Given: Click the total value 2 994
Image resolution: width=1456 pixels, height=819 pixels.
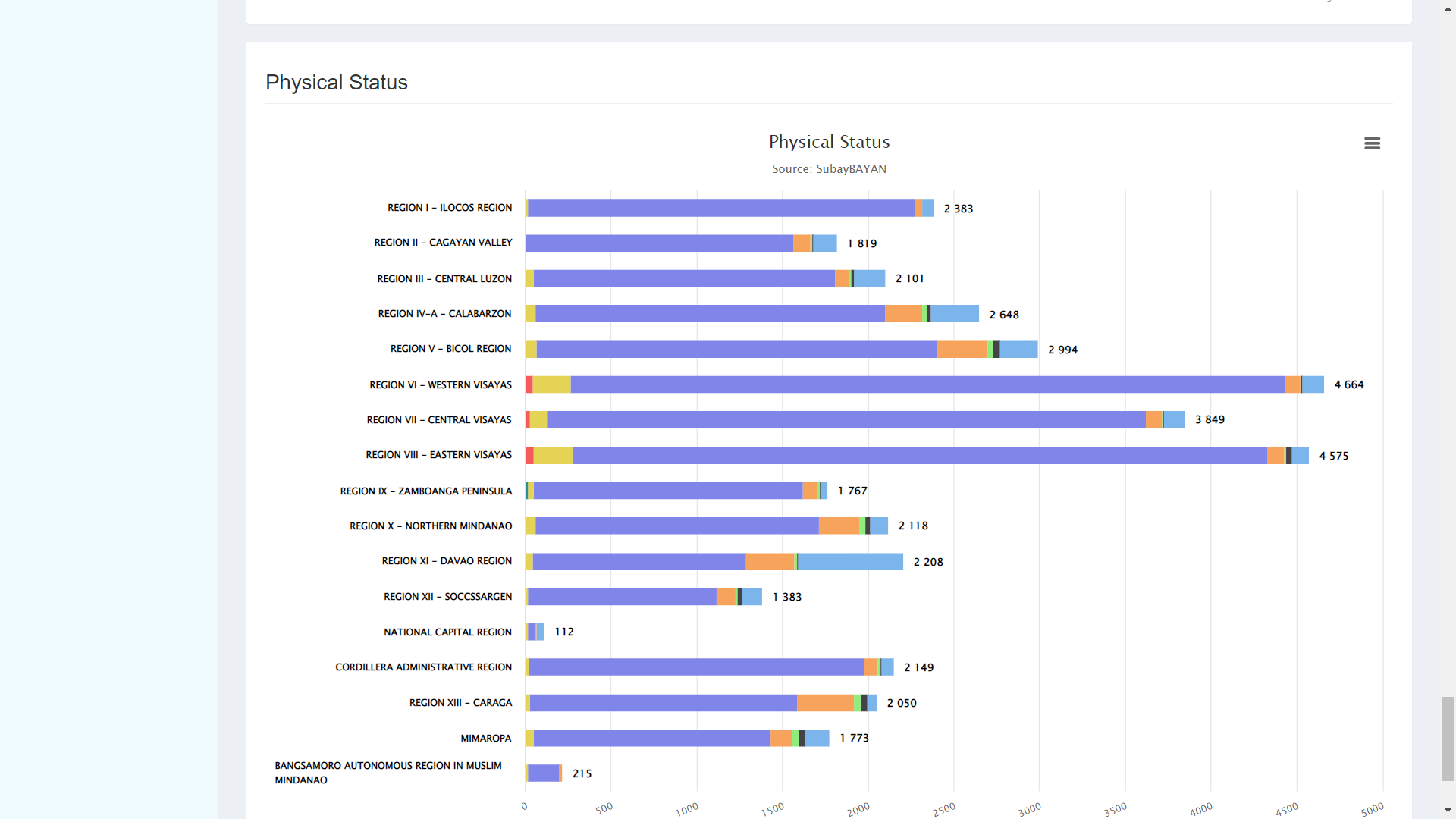Looking at the screenshot, I should 1062,350.
